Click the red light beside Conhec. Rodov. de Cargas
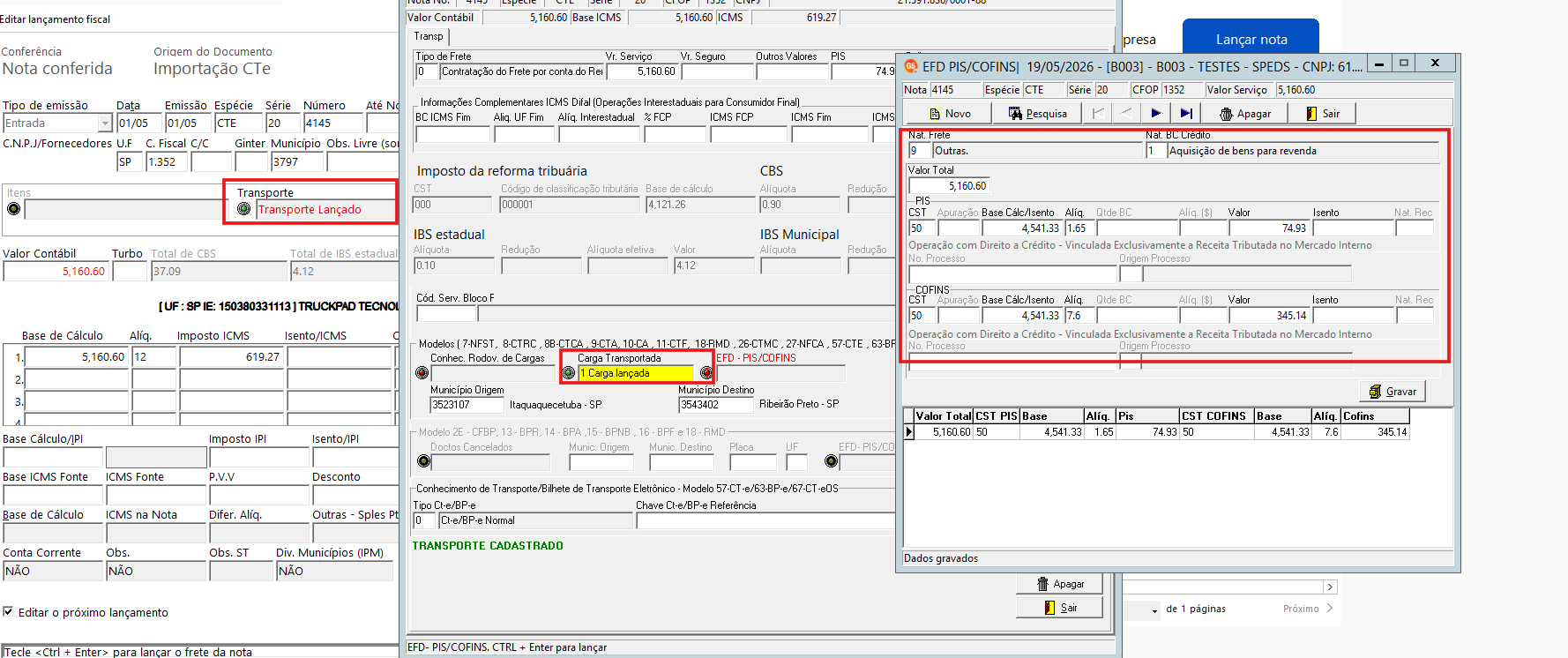This screenshot has height=658, width=1568. click(422, 373)
